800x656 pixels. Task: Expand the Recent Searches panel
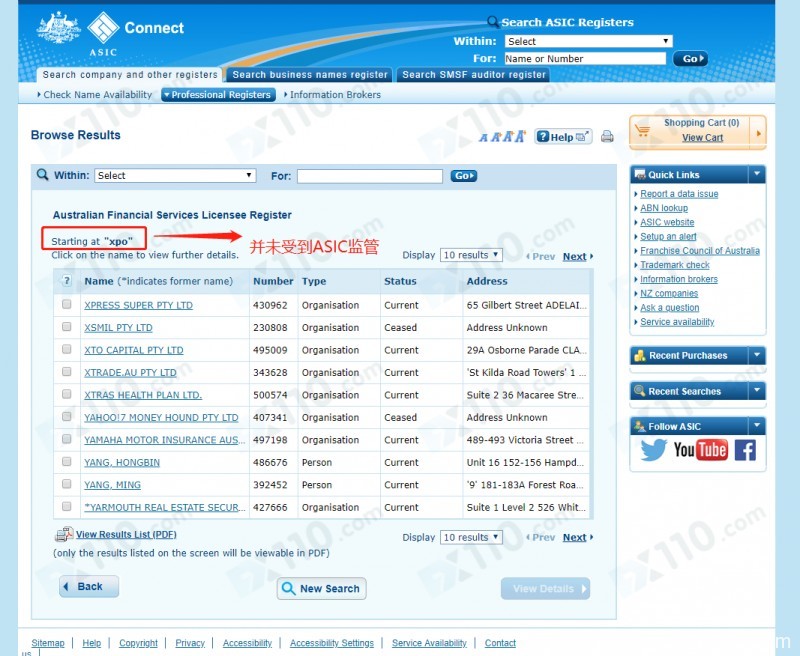coord(757,391)
